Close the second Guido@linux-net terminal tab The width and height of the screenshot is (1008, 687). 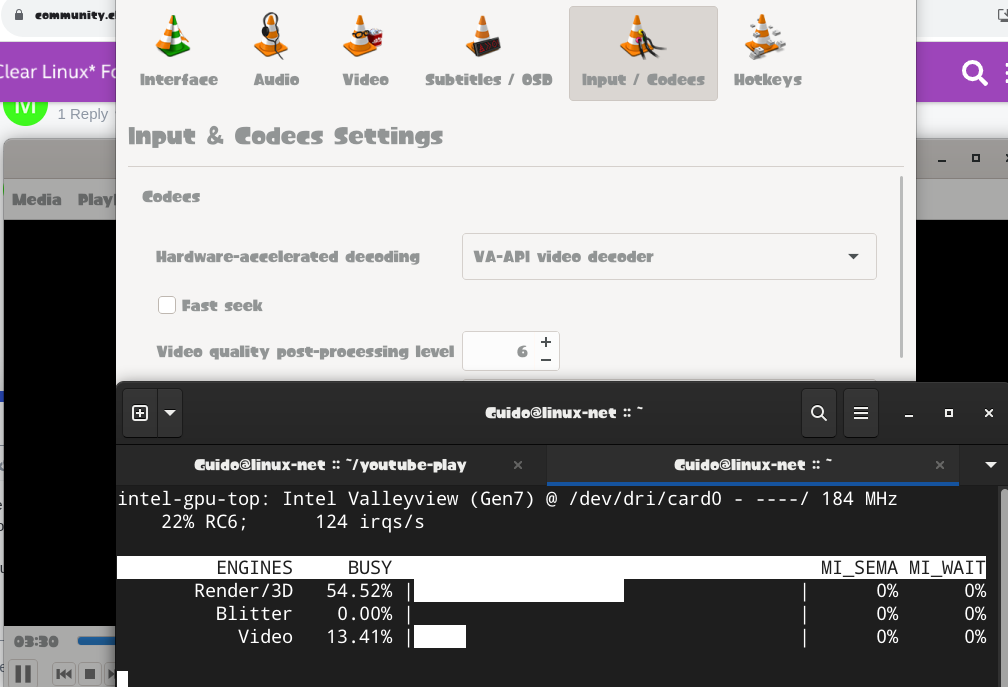pos(939,465)
